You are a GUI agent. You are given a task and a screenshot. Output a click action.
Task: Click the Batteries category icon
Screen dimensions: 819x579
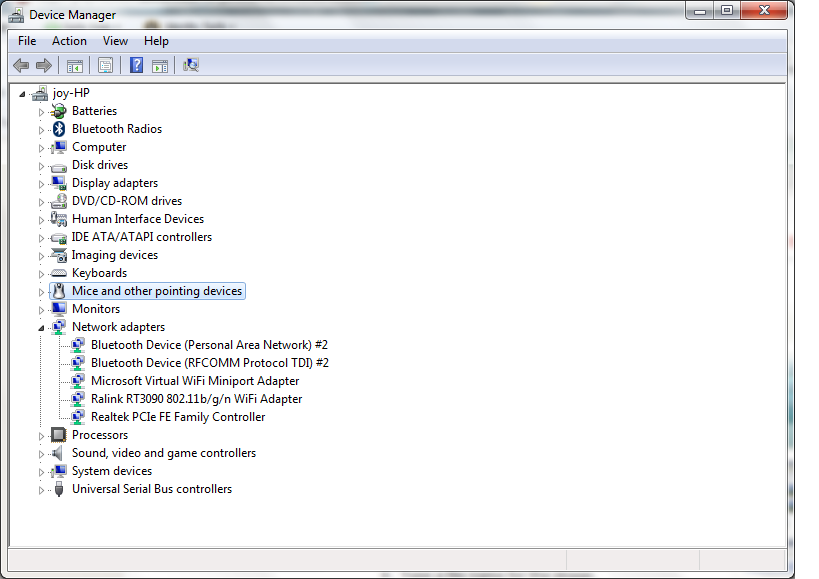[x=58, y=111]
